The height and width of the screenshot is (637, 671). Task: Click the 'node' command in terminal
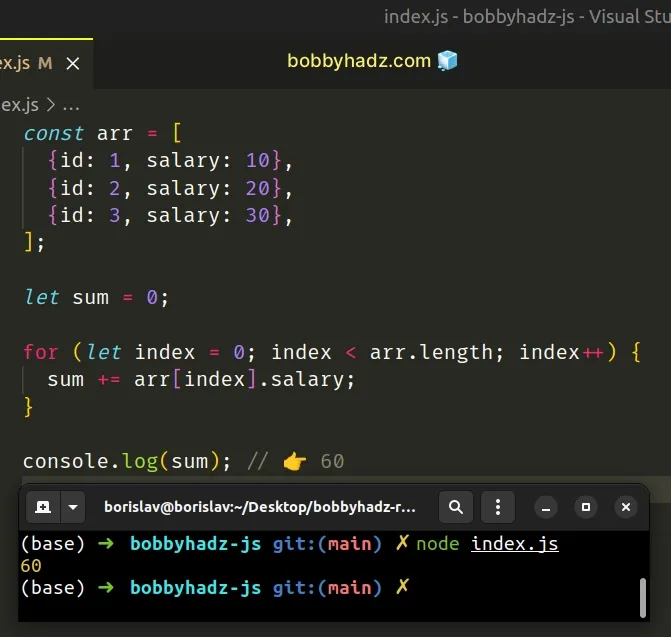coord(438,544)
